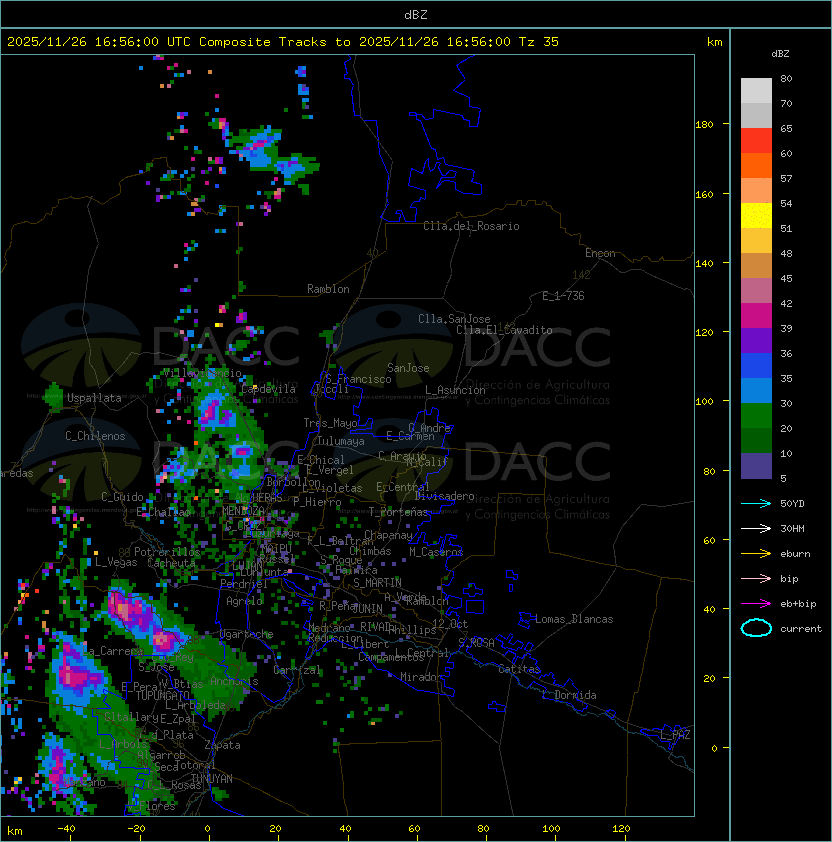832x842 pixels.
Task: Pick the purple 39 dBZ legend swatch
Action: [x=756, y=340]
